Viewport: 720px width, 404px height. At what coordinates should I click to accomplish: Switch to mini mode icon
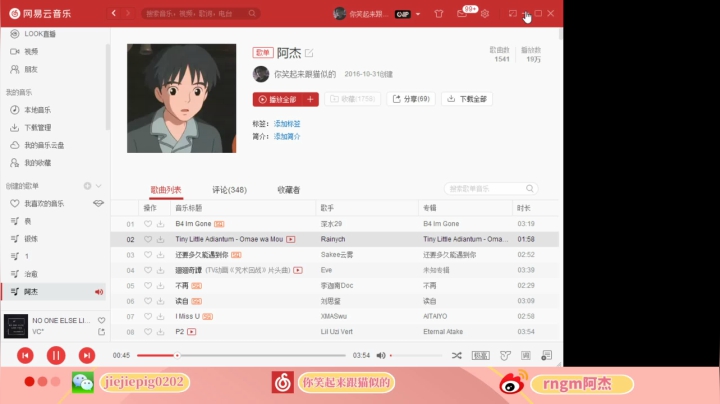(512, 14)
